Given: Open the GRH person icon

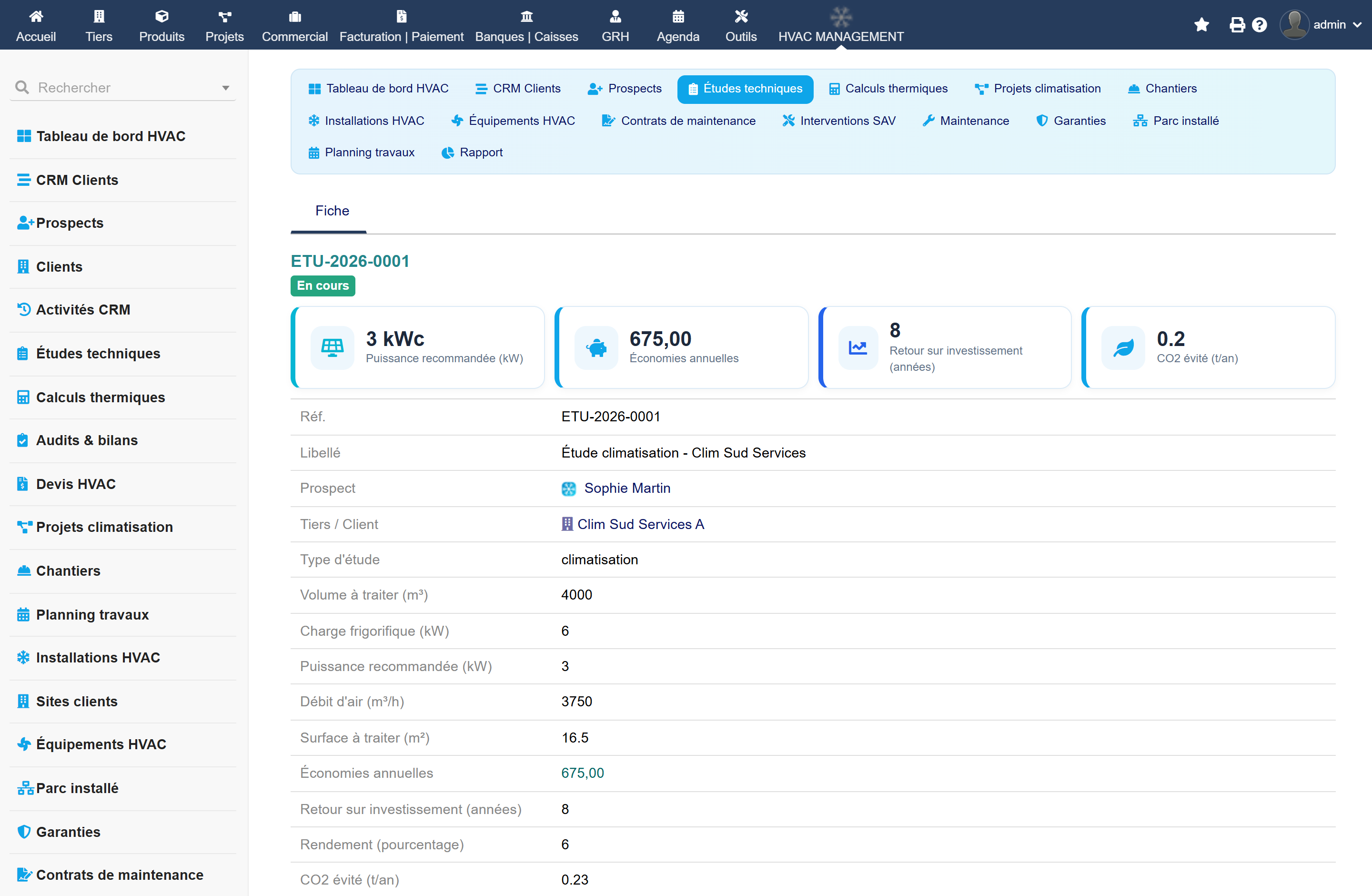Looking at the screenshot, I should tap(615, 16).
